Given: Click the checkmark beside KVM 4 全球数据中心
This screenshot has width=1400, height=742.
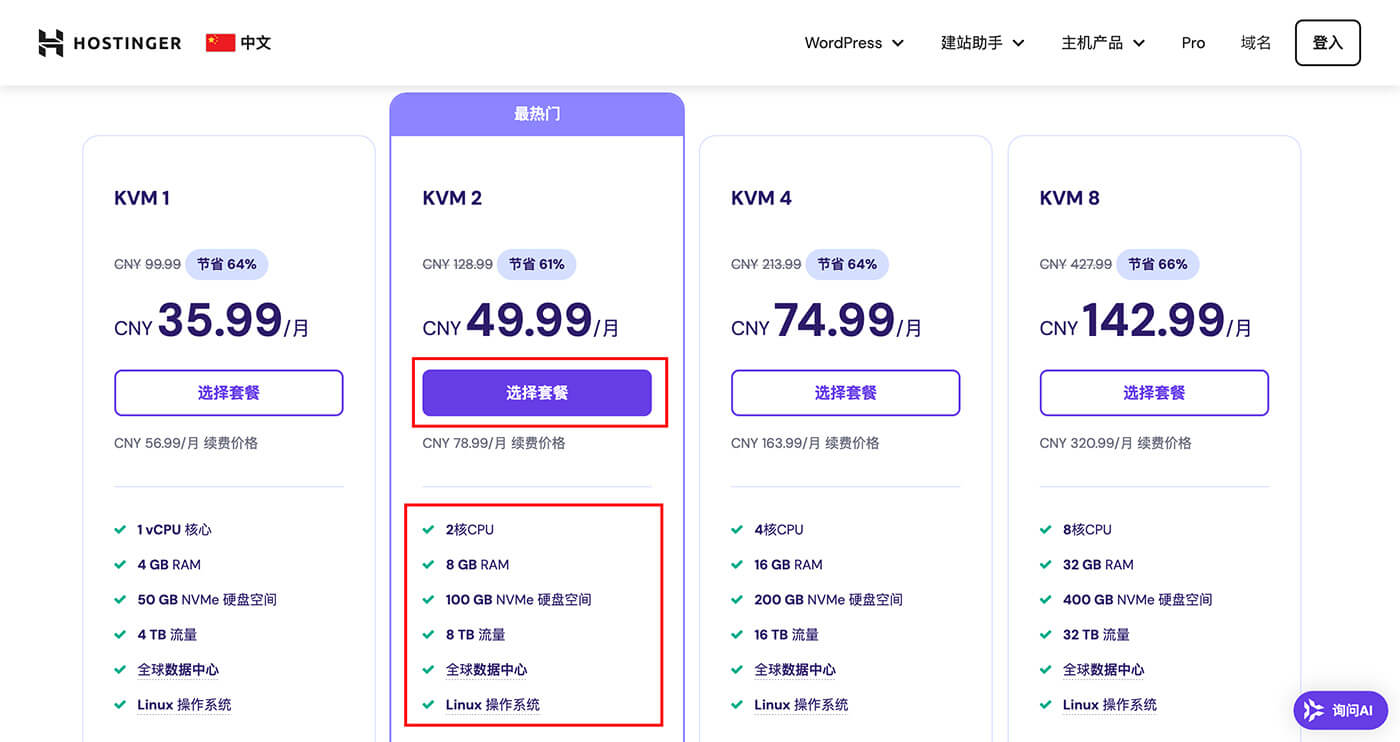Looking at the screenshot, I should 737,670.
